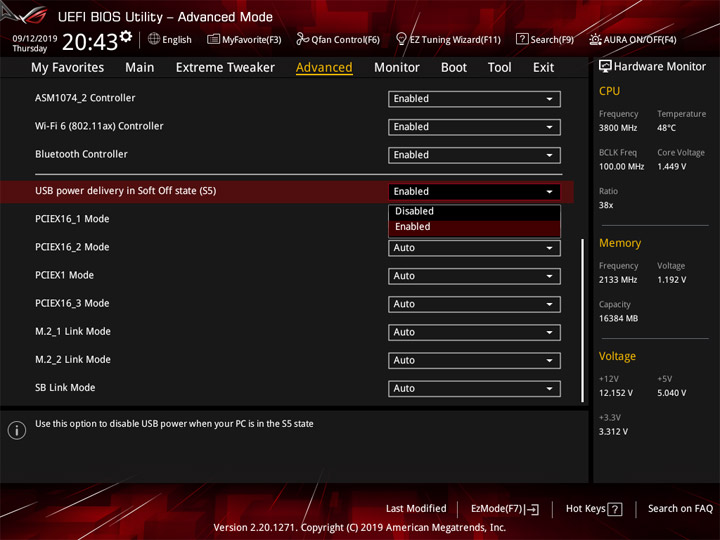This screenshot has height=540, width=720.
Task: Select the SB Link Mode label
Action: [x=65, y=388]
